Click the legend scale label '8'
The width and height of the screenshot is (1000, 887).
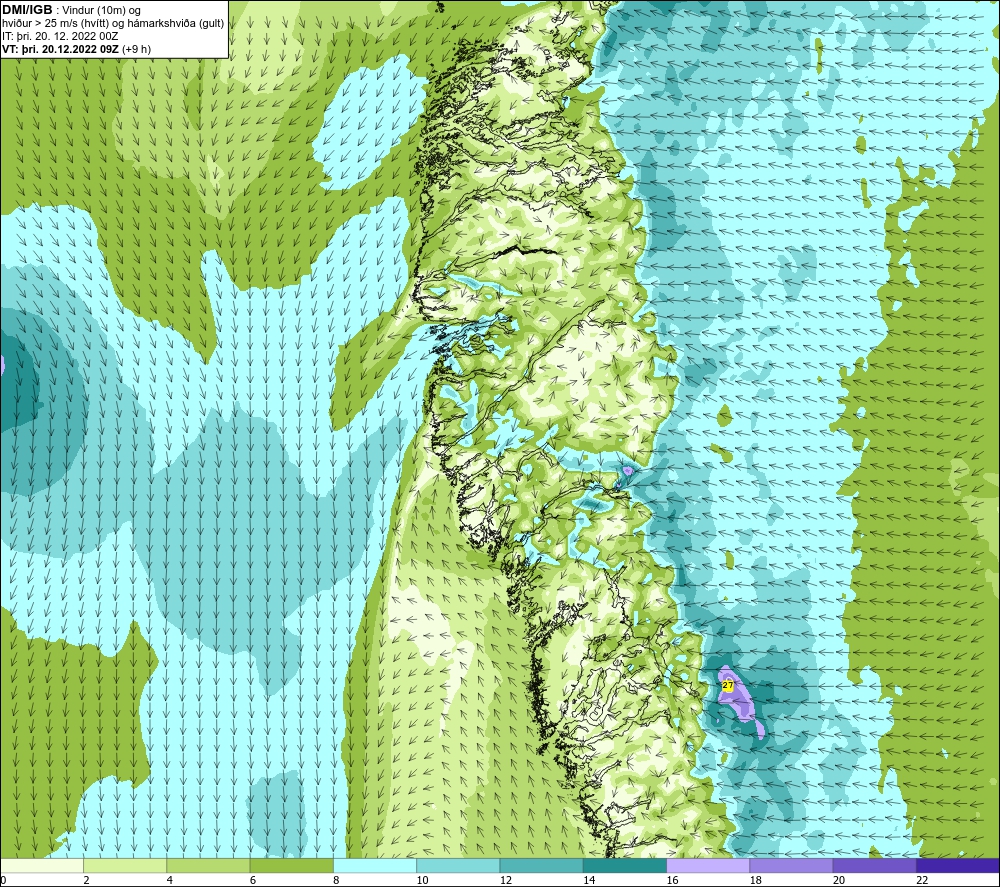[x=336, y=880]
